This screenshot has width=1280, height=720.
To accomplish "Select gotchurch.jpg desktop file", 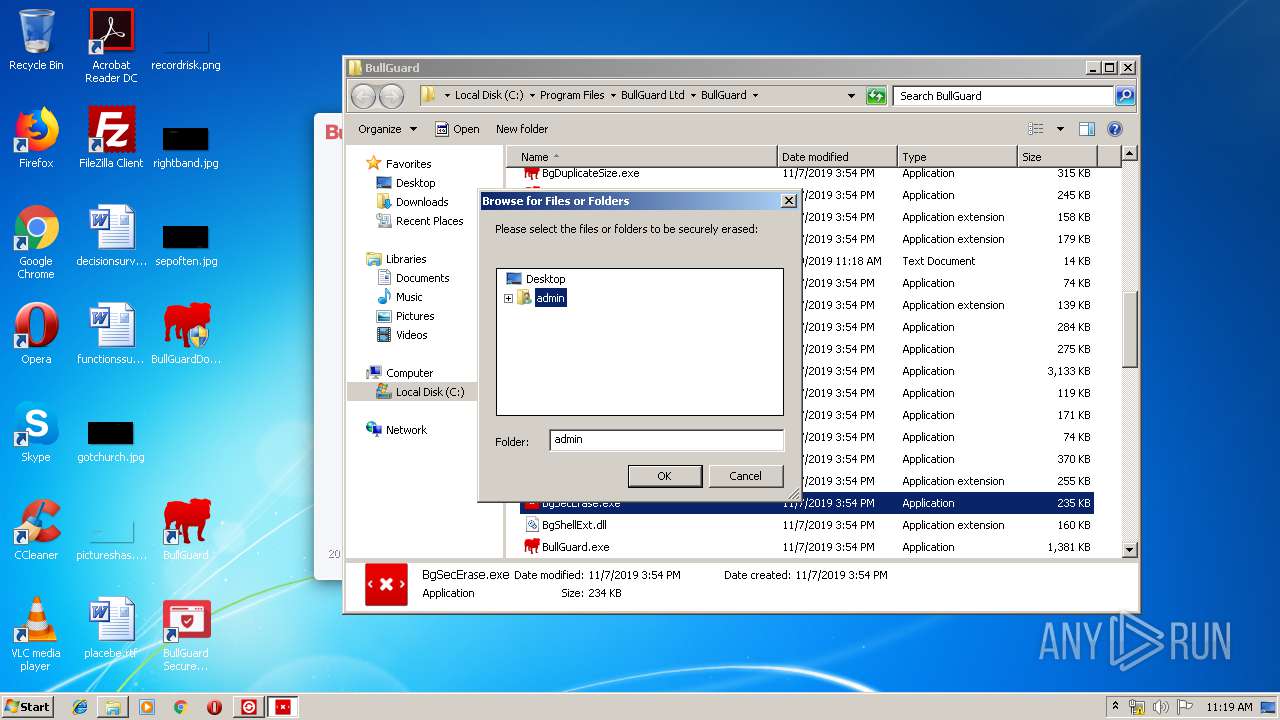I will tap(111, 440).
